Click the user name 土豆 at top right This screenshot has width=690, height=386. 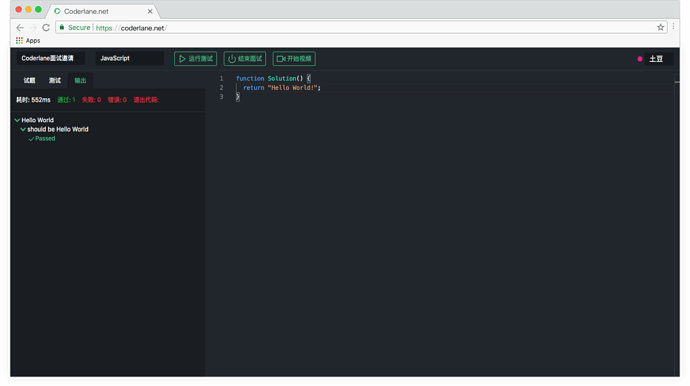coord(656,59)
